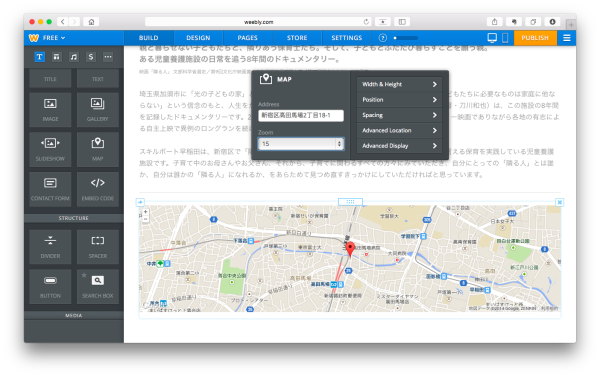Reload the page with refresh icon
Image resolution: width=600 pixels, height=377 pixels.
[x=366, y=22]
